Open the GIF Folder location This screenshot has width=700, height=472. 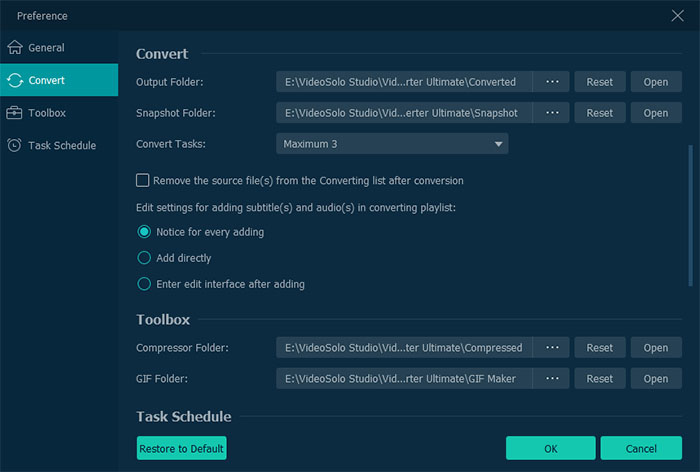656,378
